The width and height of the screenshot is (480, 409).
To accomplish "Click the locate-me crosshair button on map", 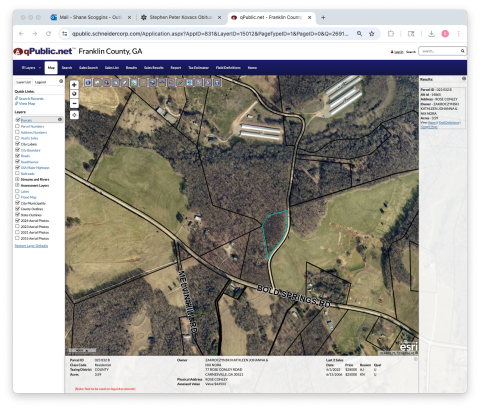I will coord(74,115).
